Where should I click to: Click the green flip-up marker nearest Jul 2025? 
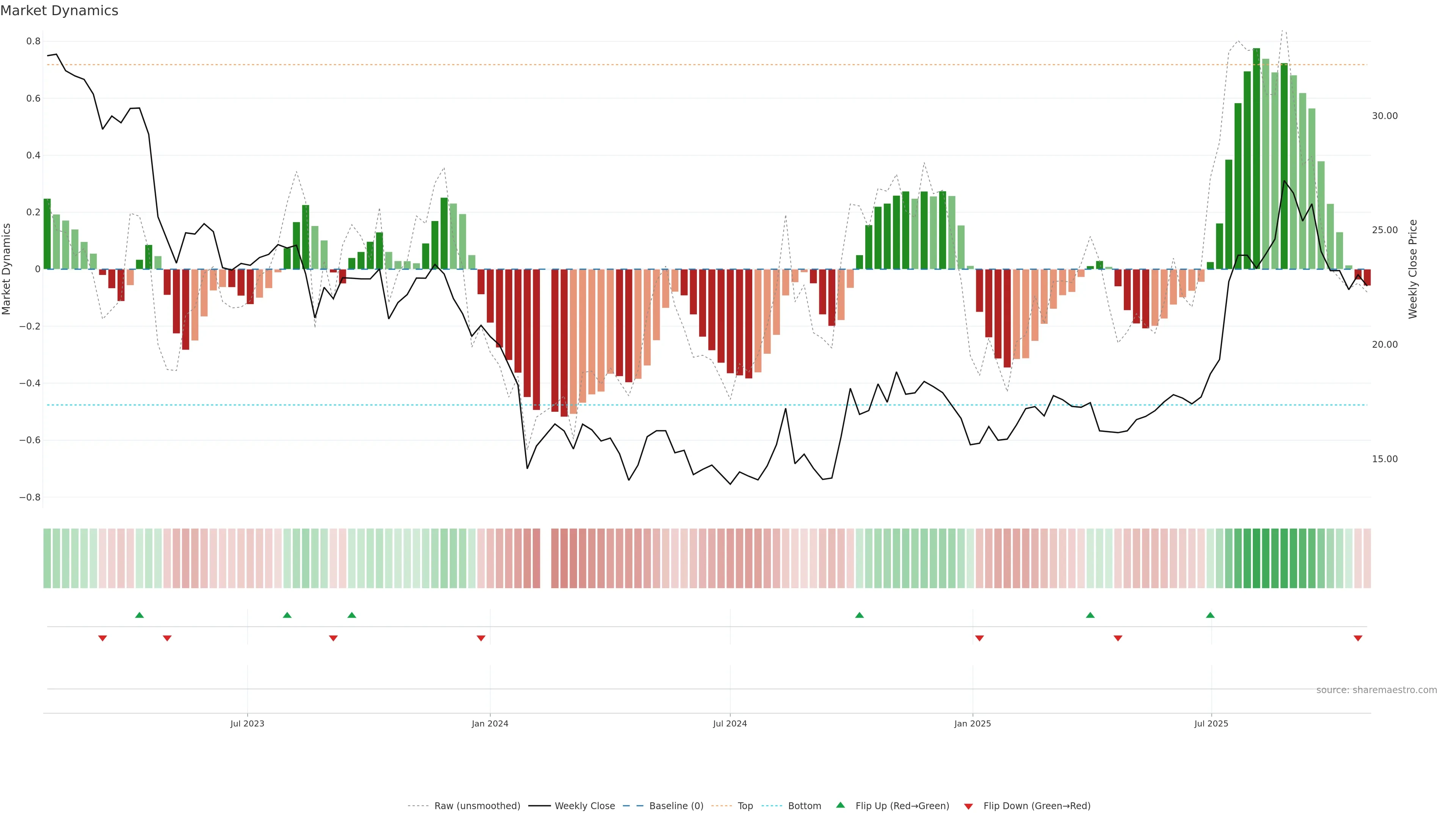coord(1210,615)
